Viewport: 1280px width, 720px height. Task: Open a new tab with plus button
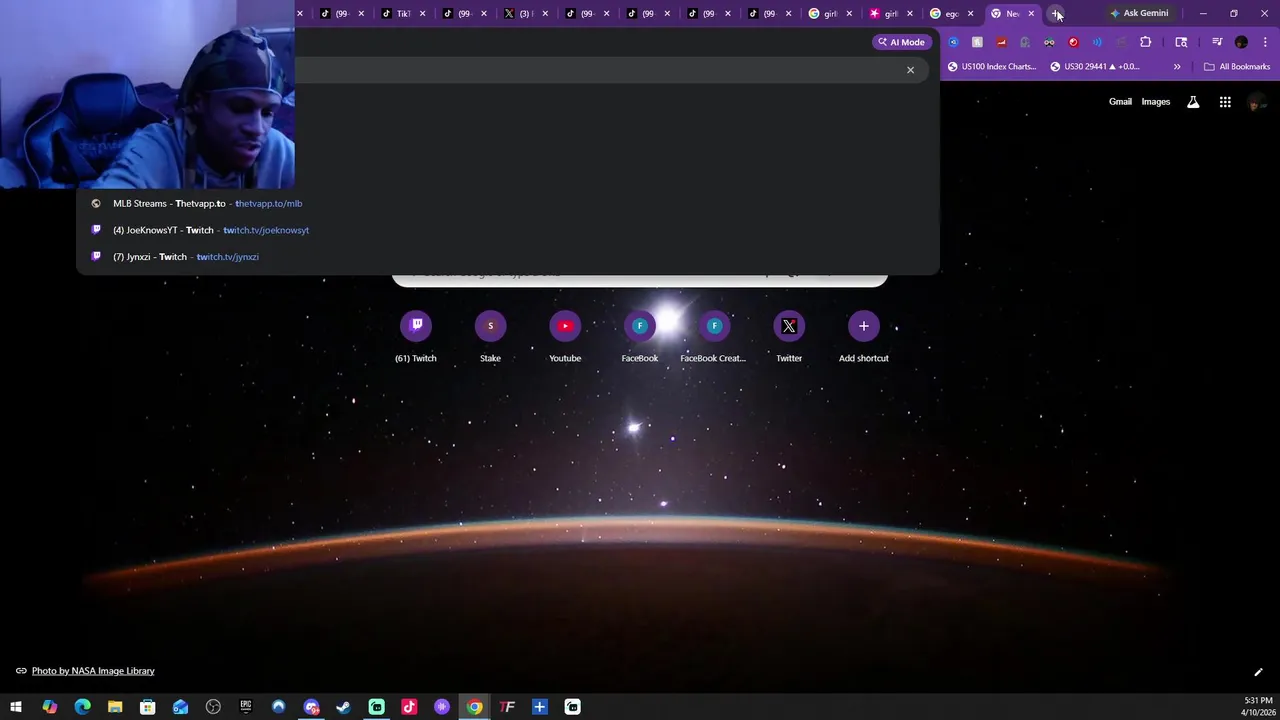[x=1056, y=13]
